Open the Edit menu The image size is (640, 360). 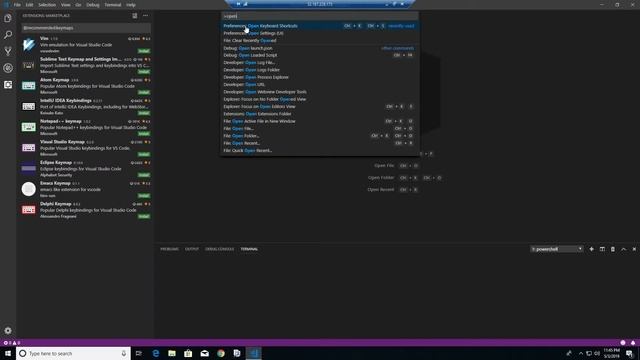[29, 5]
